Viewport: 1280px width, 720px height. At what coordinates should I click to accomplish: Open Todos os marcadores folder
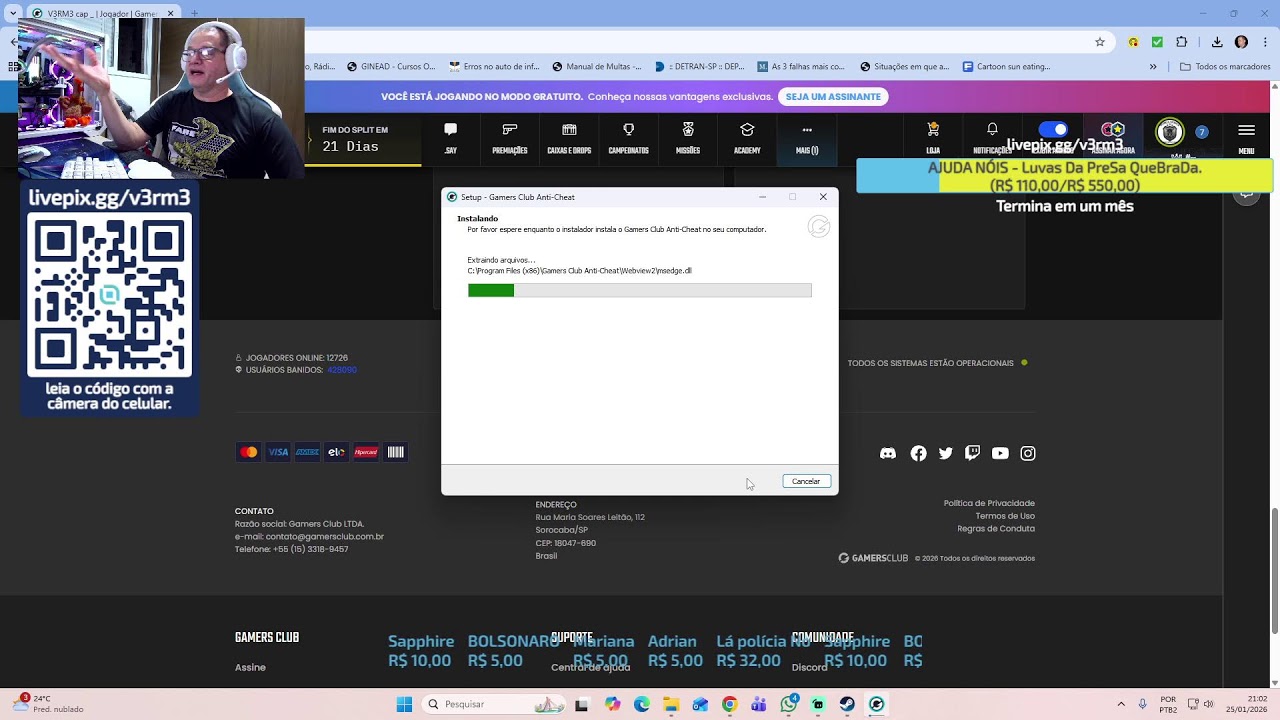[x=1225, y=67]
